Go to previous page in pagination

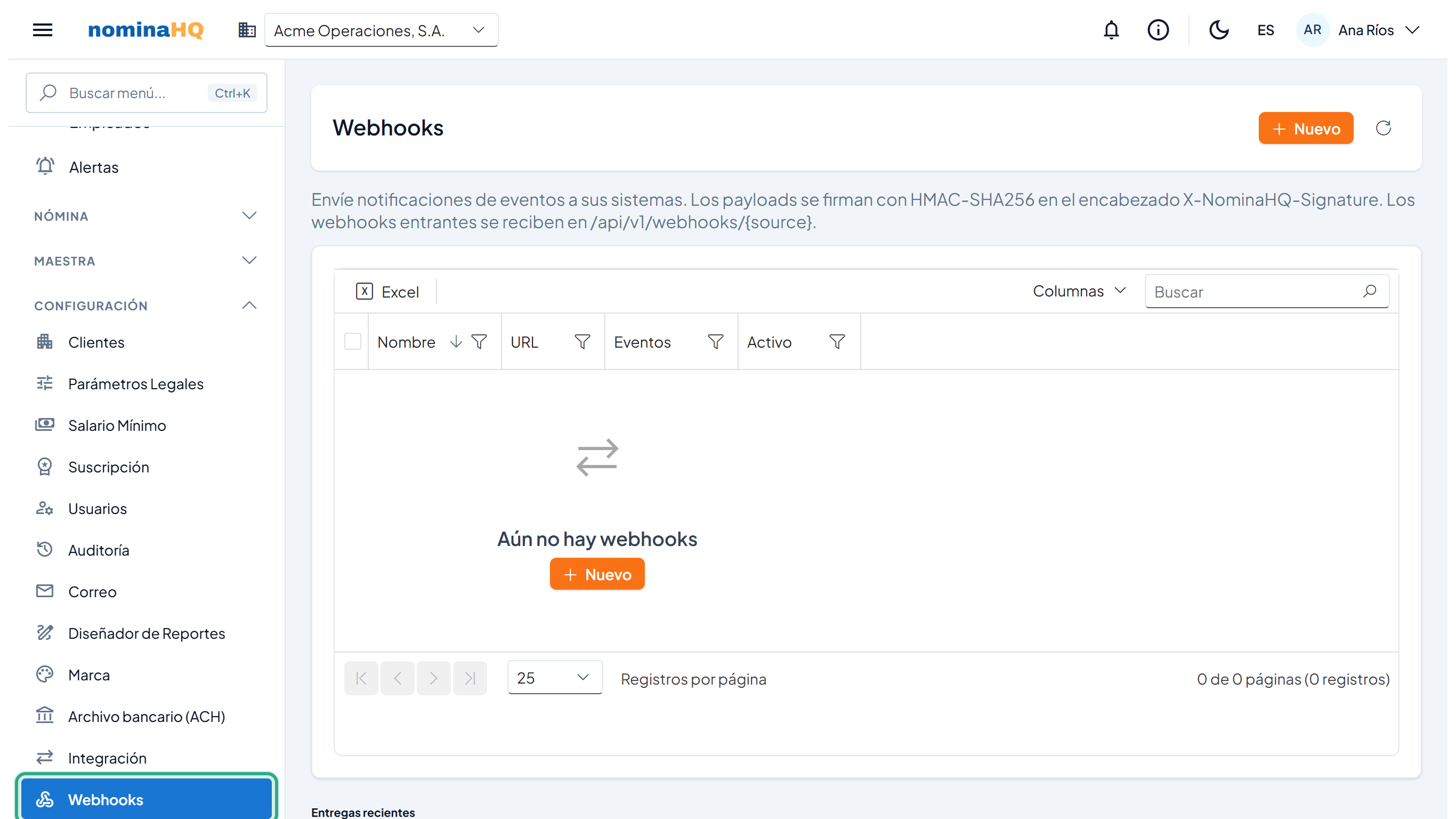coord(398,678)
